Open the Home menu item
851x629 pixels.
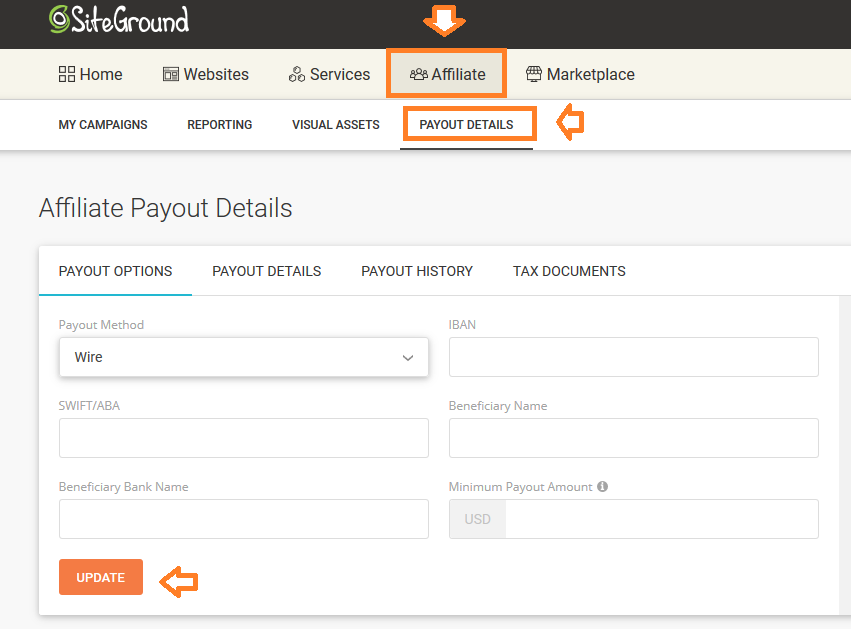pos(91,74)
